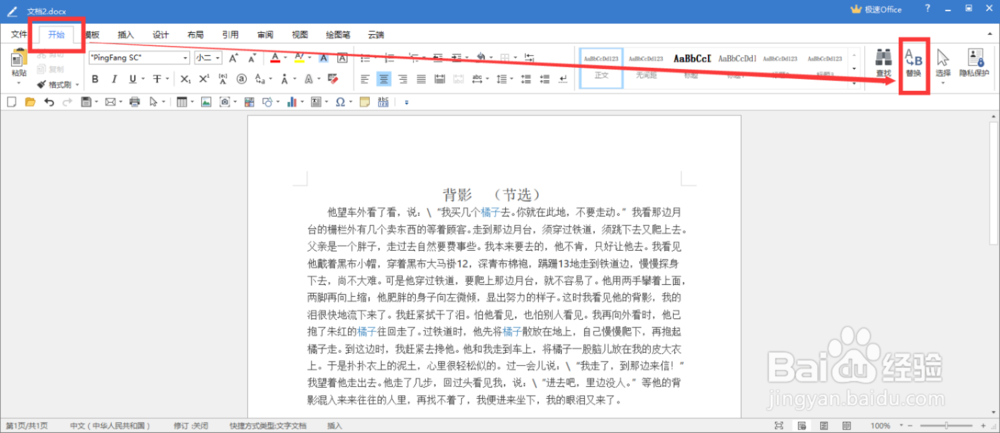Apply subscript formatting (X₁)
This screenshot has height=433, width=1000.
pos(184,79)
